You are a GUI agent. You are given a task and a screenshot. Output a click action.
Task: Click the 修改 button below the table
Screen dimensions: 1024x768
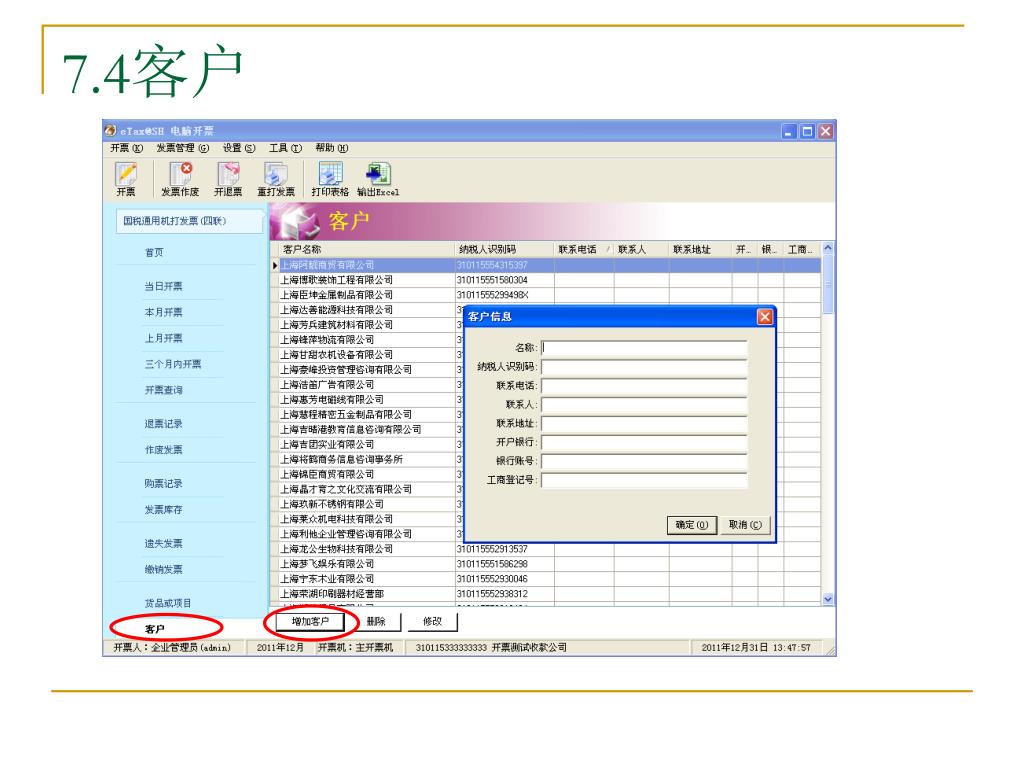pos(432,622)
